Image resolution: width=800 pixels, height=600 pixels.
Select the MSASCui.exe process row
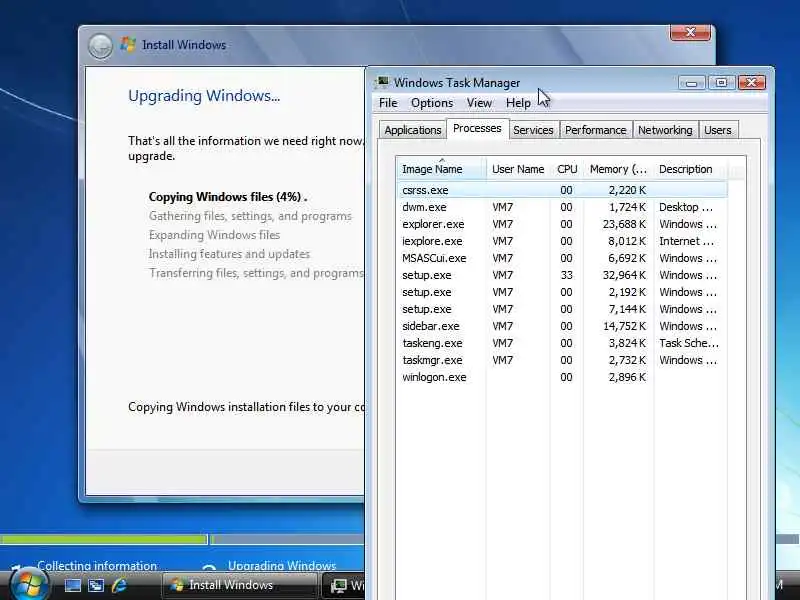[x=562, y=258]
